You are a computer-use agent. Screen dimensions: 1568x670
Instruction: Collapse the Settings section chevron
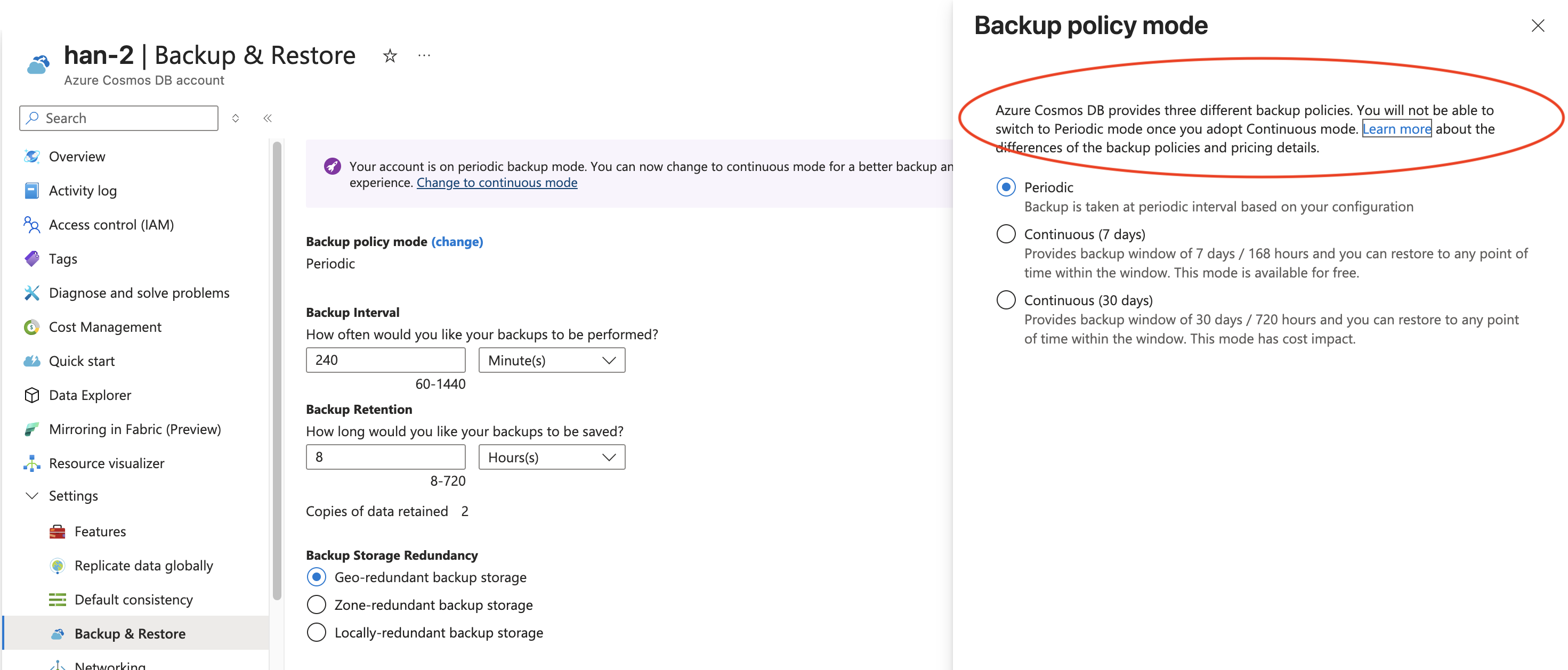pos(33,495)
